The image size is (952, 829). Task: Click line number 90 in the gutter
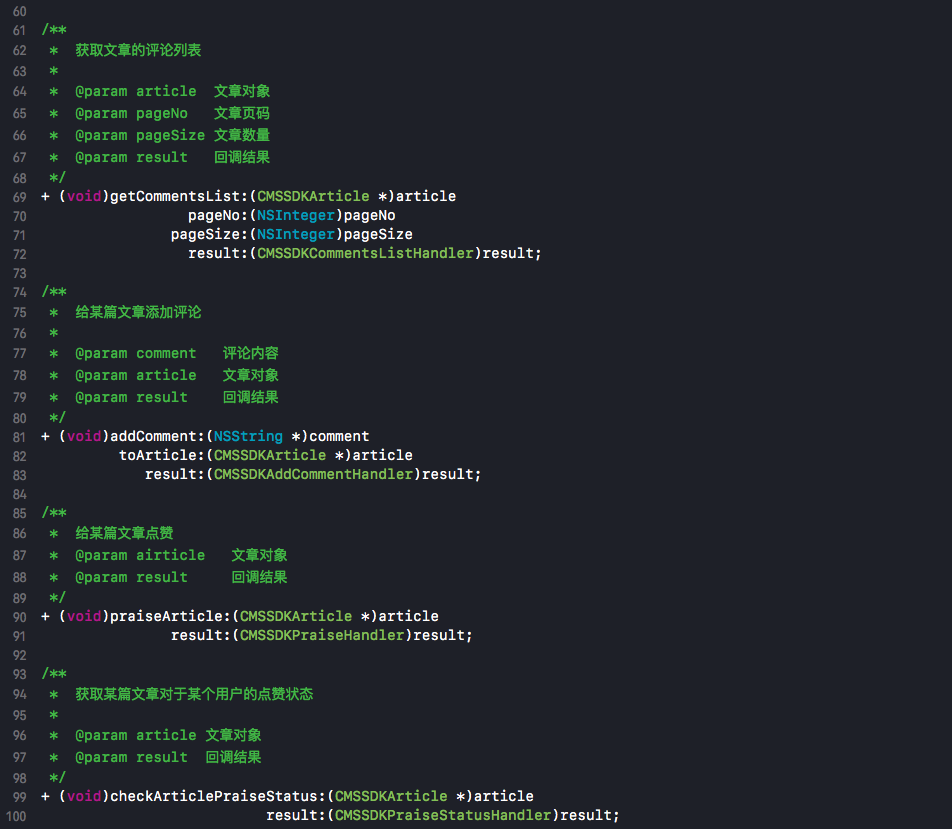19,617
